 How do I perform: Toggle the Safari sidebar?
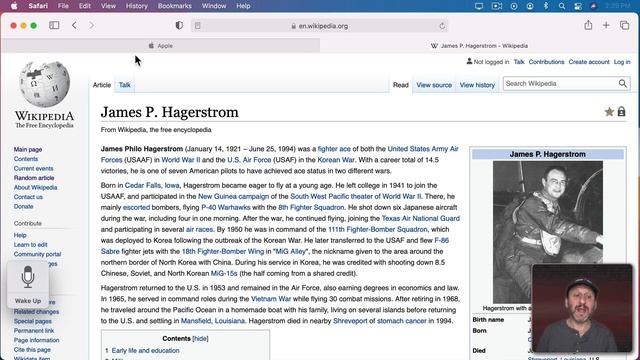click(x=54, y=25)
